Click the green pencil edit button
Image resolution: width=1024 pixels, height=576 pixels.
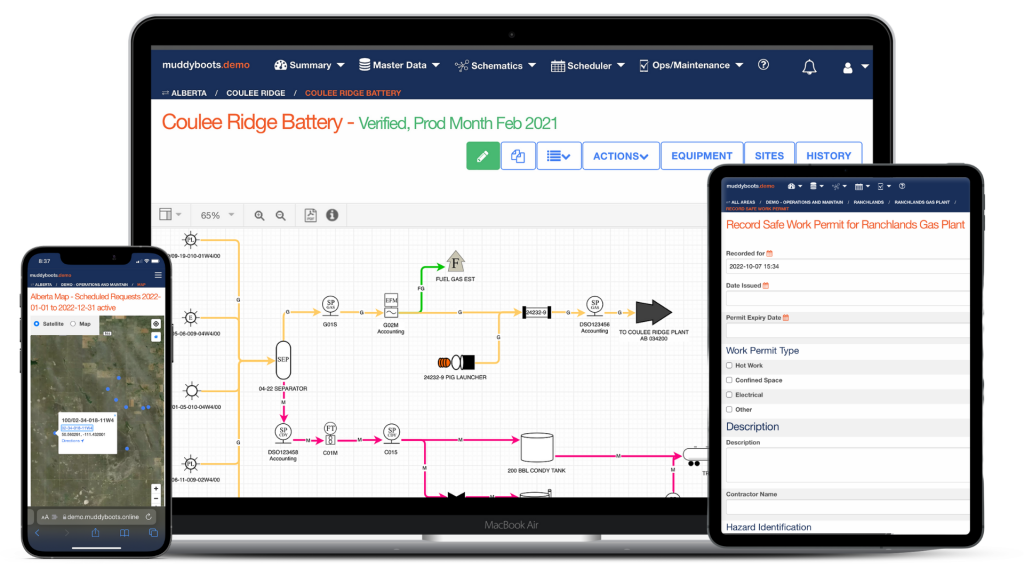click(483, 156)
